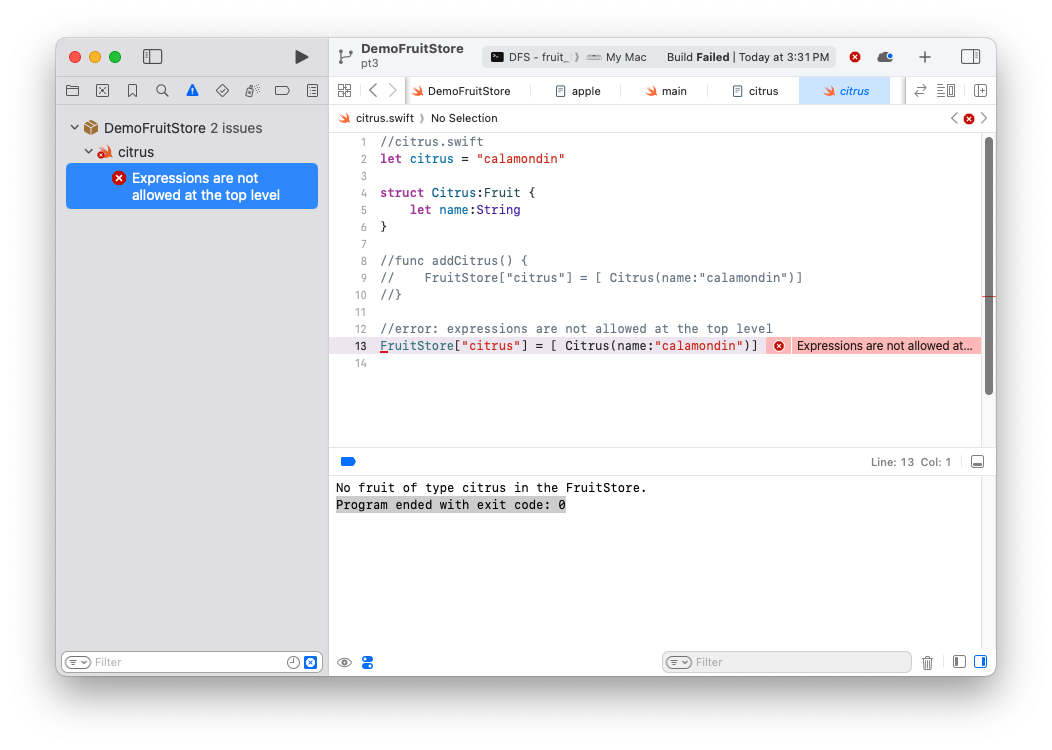Switch to the main tab
Viewport: 1052px width, 750px height.
click(666, 91)
